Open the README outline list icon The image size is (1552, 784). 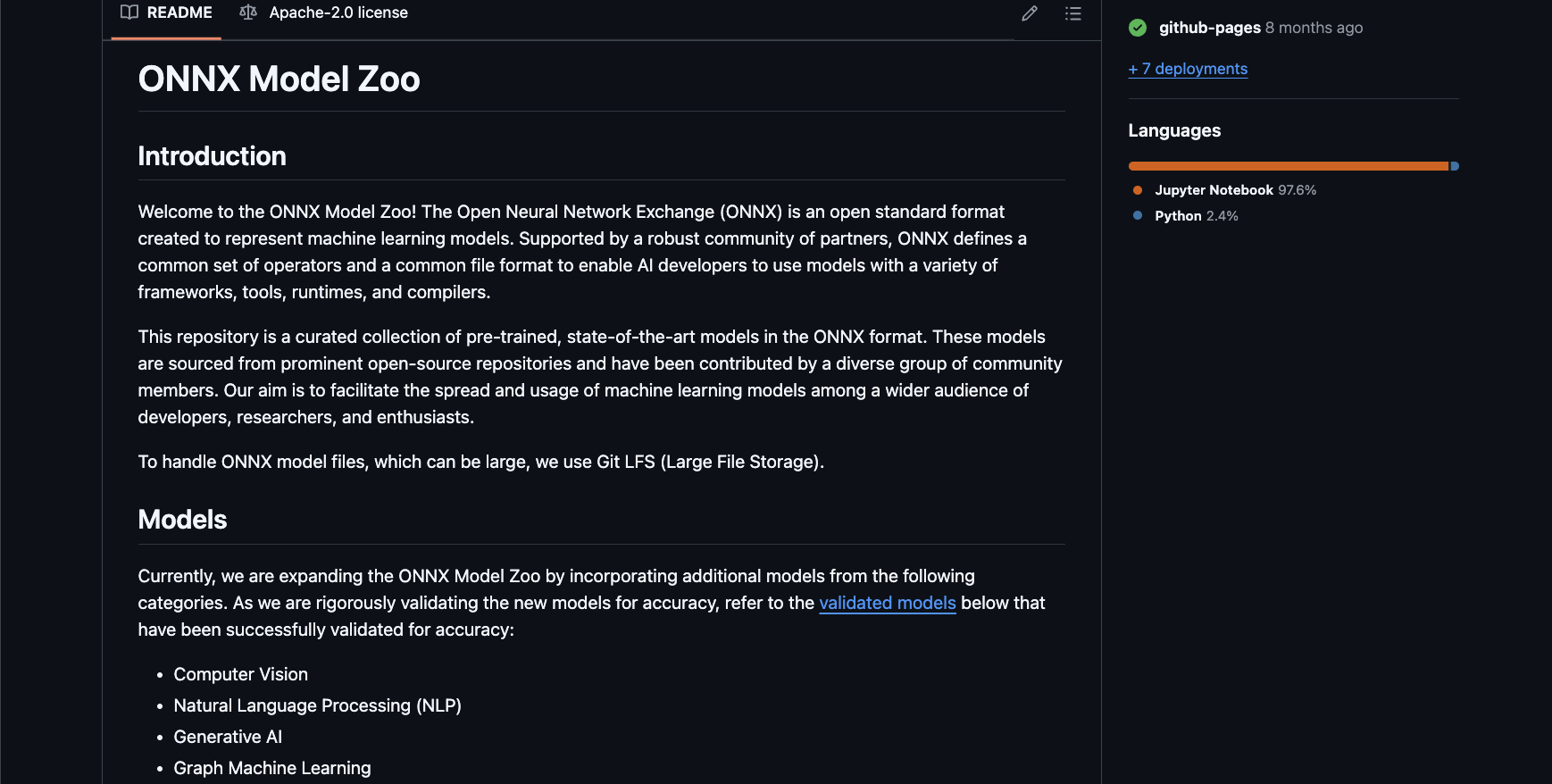coord(1073,13)
